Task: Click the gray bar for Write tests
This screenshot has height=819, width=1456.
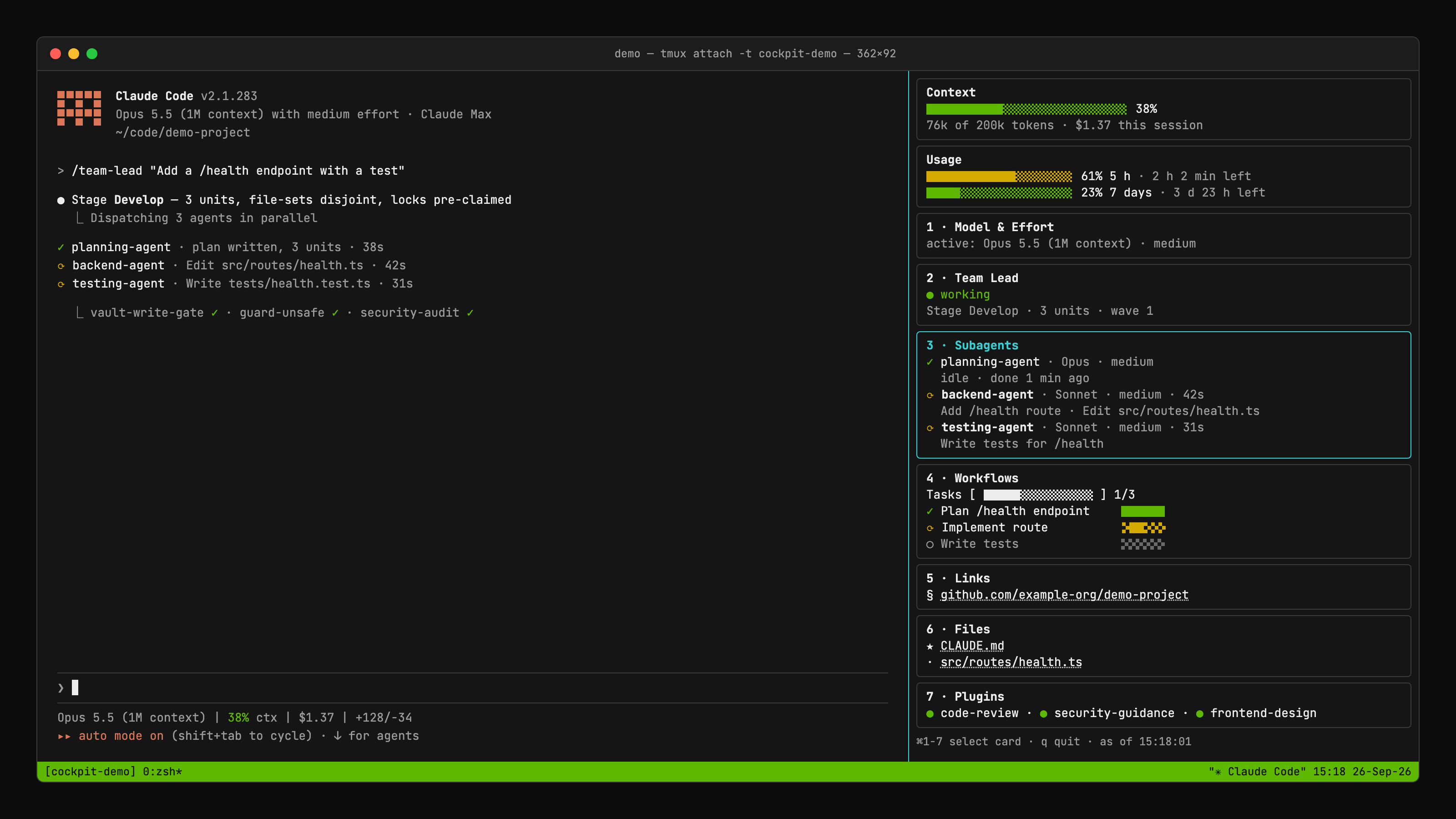Action: click(1143, 544)
